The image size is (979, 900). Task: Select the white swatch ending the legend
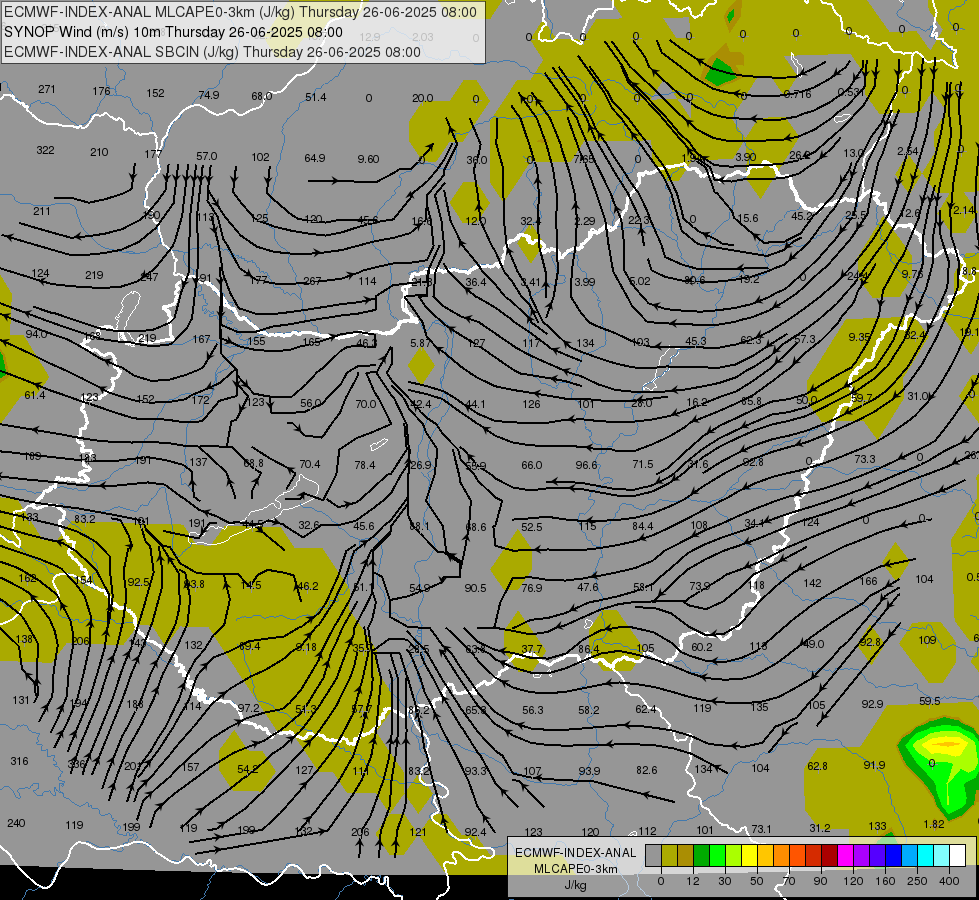[958, 855]
